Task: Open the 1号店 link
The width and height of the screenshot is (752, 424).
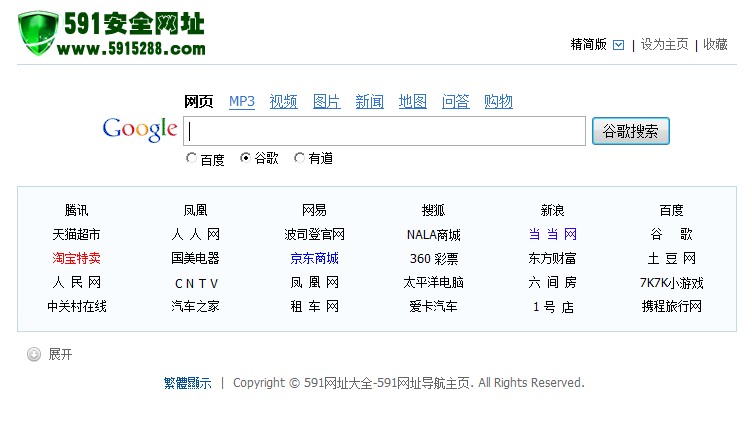Action: pos(553,307)
